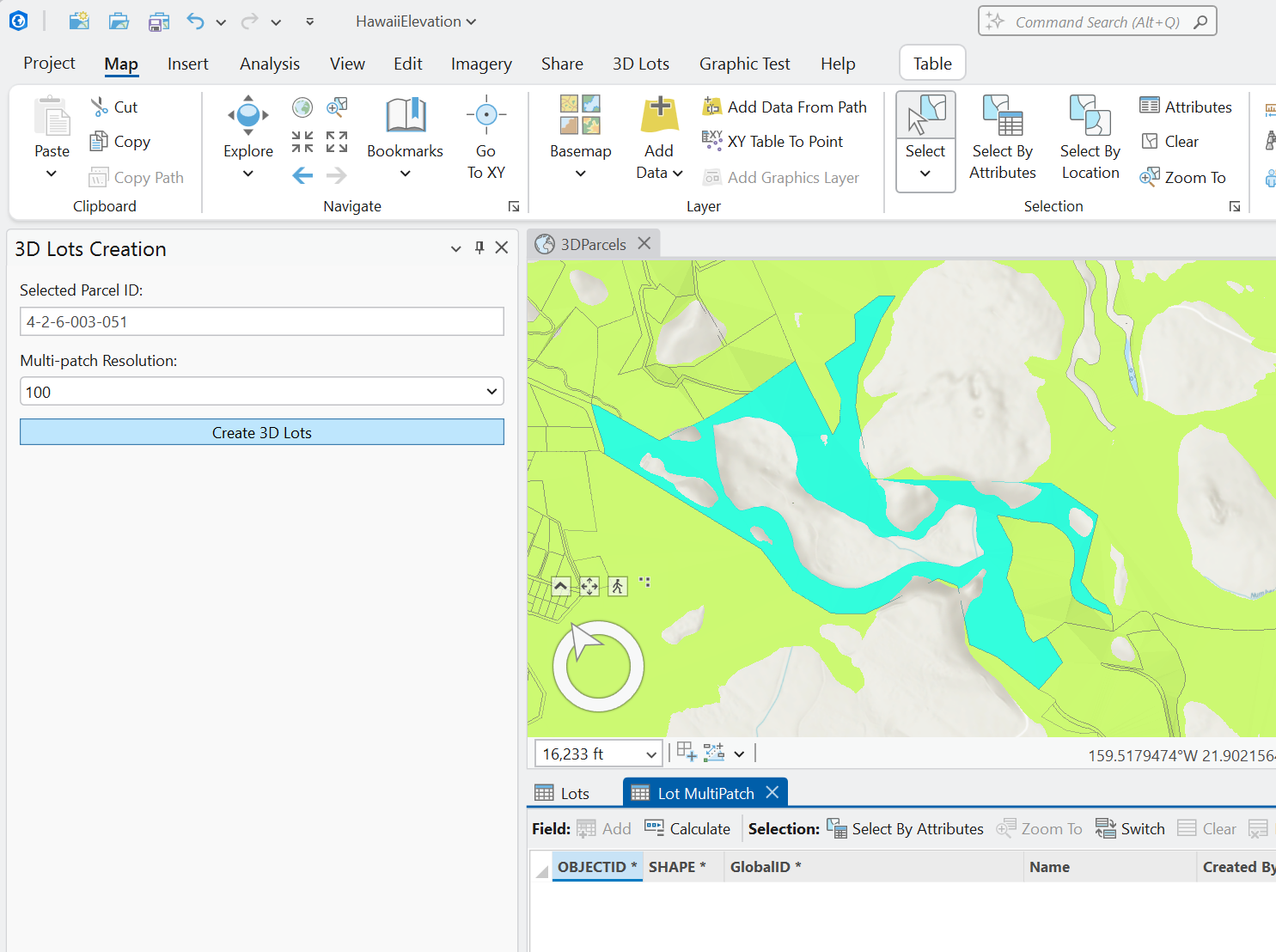Expand the Explore tool dropdown arrow

click(248, 174)
